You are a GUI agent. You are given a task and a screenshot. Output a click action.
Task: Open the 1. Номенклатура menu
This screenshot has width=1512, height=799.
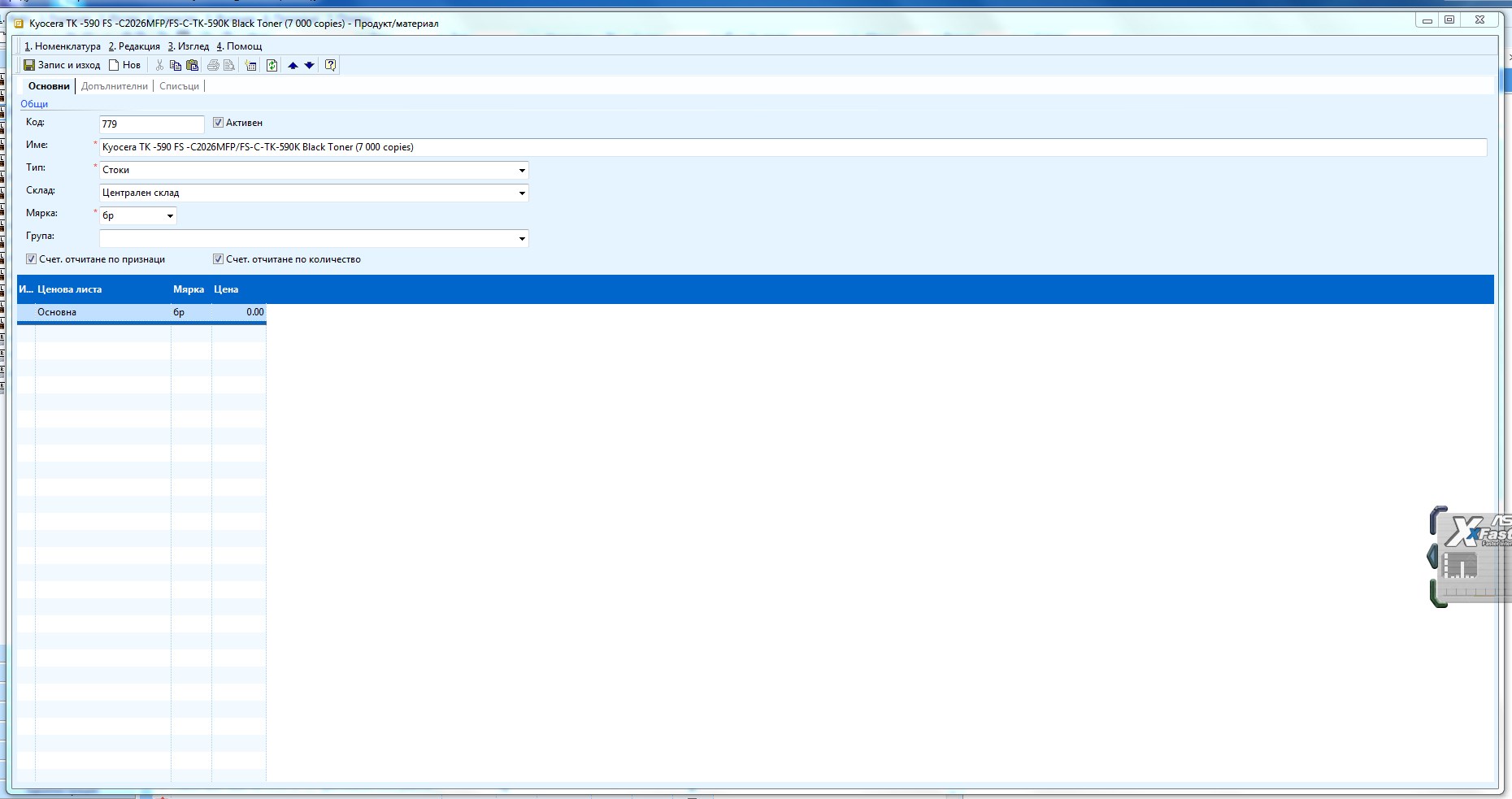[63, 46]
